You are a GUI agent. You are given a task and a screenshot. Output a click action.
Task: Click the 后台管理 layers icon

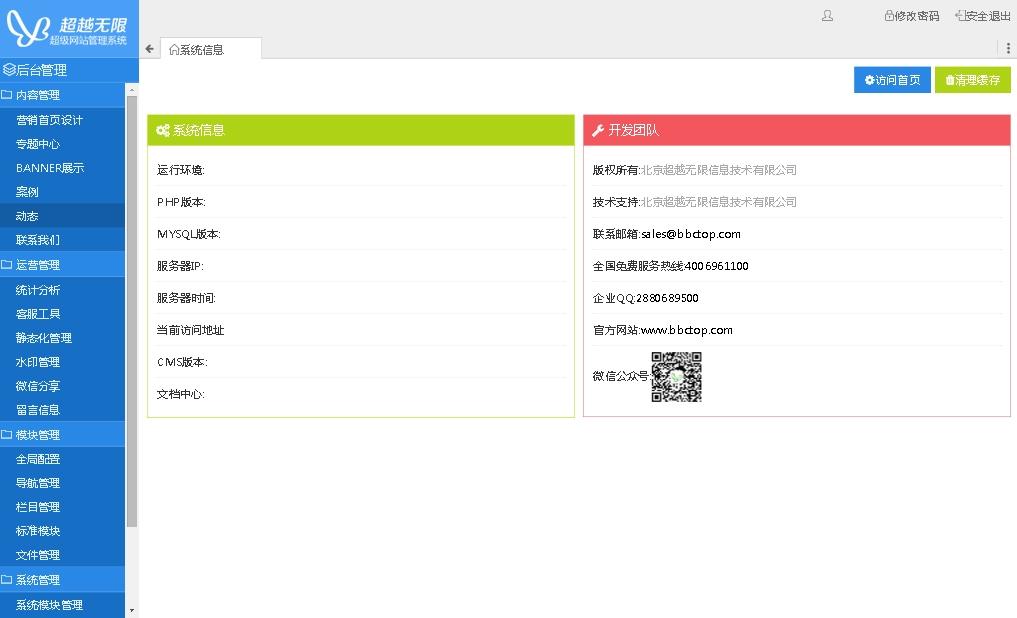pyautogui.click(x=9, y=70)
